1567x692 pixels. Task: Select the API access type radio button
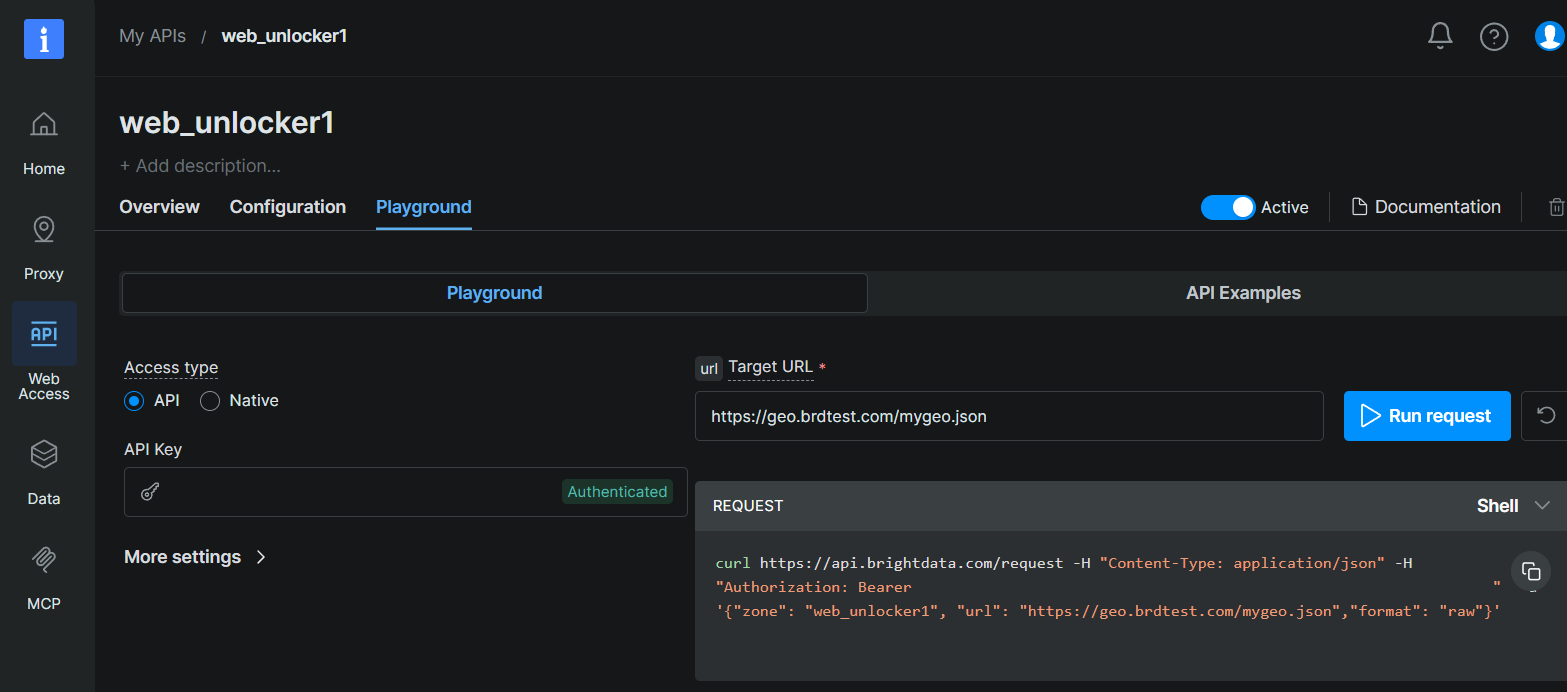click(134, 400)
